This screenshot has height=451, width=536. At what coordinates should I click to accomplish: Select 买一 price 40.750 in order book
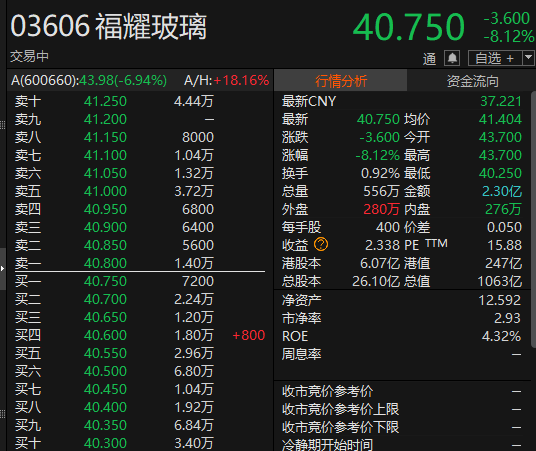pos(105,281)
